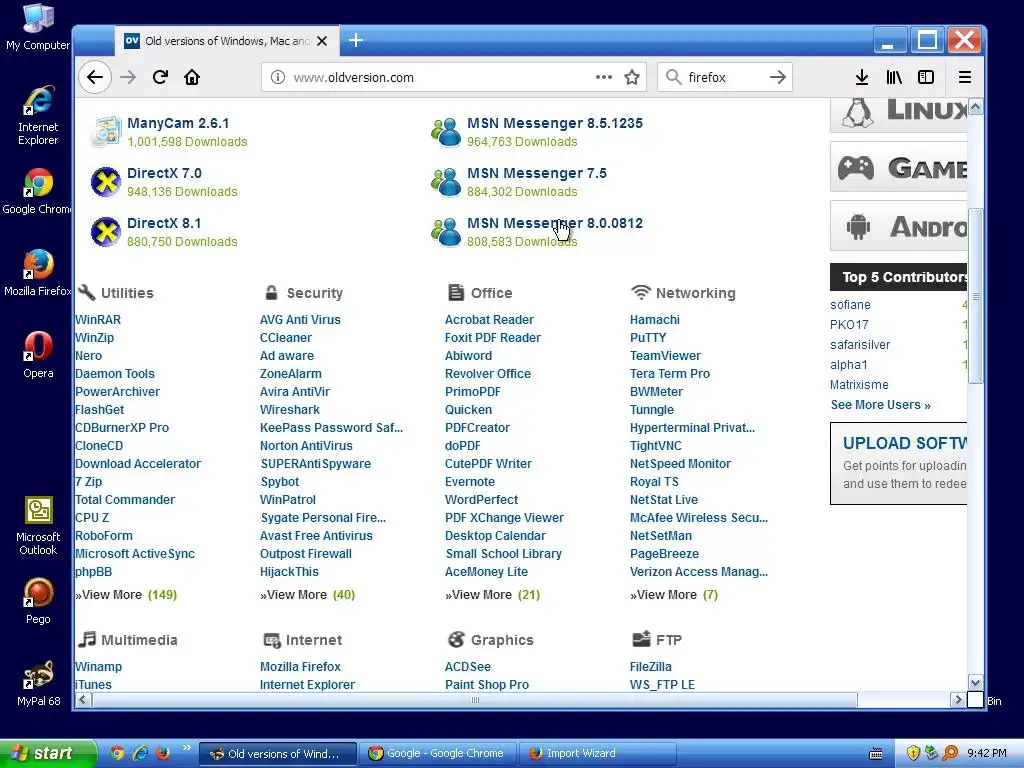The width and height of the screenshot is (1024, 768).
Task: Open the TeamViewer link under Networking
Action: pos(665,355)
